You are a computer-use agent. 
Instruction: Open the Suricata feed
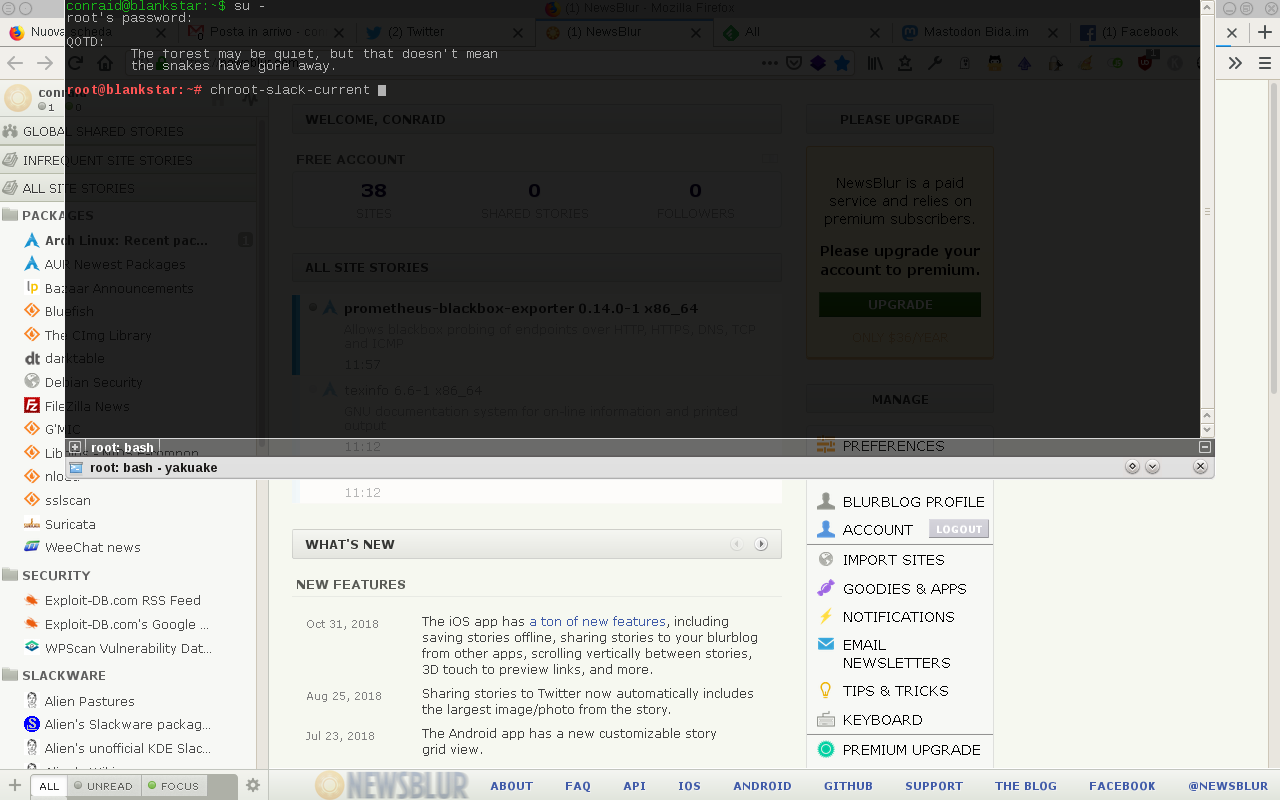70,524
